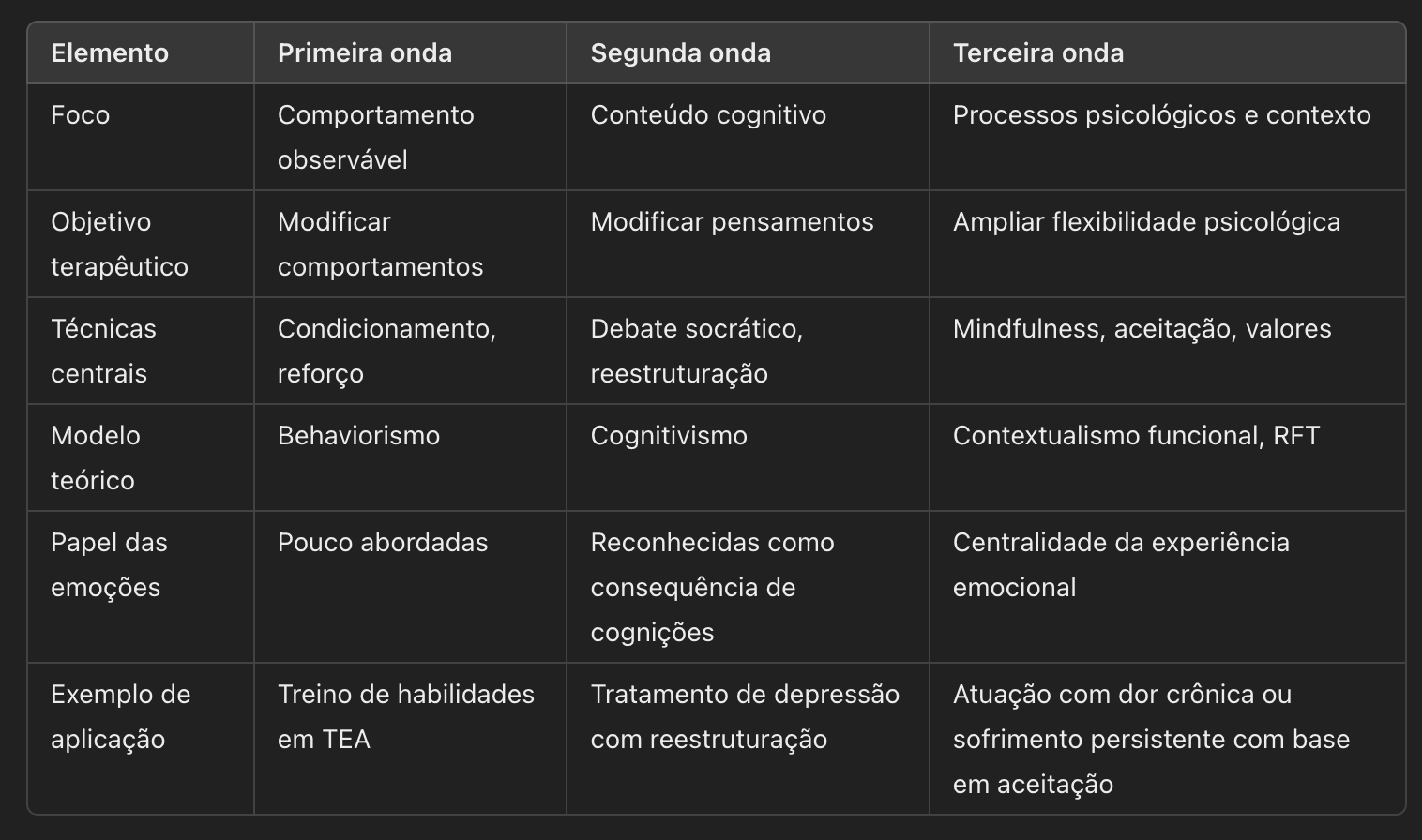Click Contextualismo funcional, RFT cell

coord(1167,457)
